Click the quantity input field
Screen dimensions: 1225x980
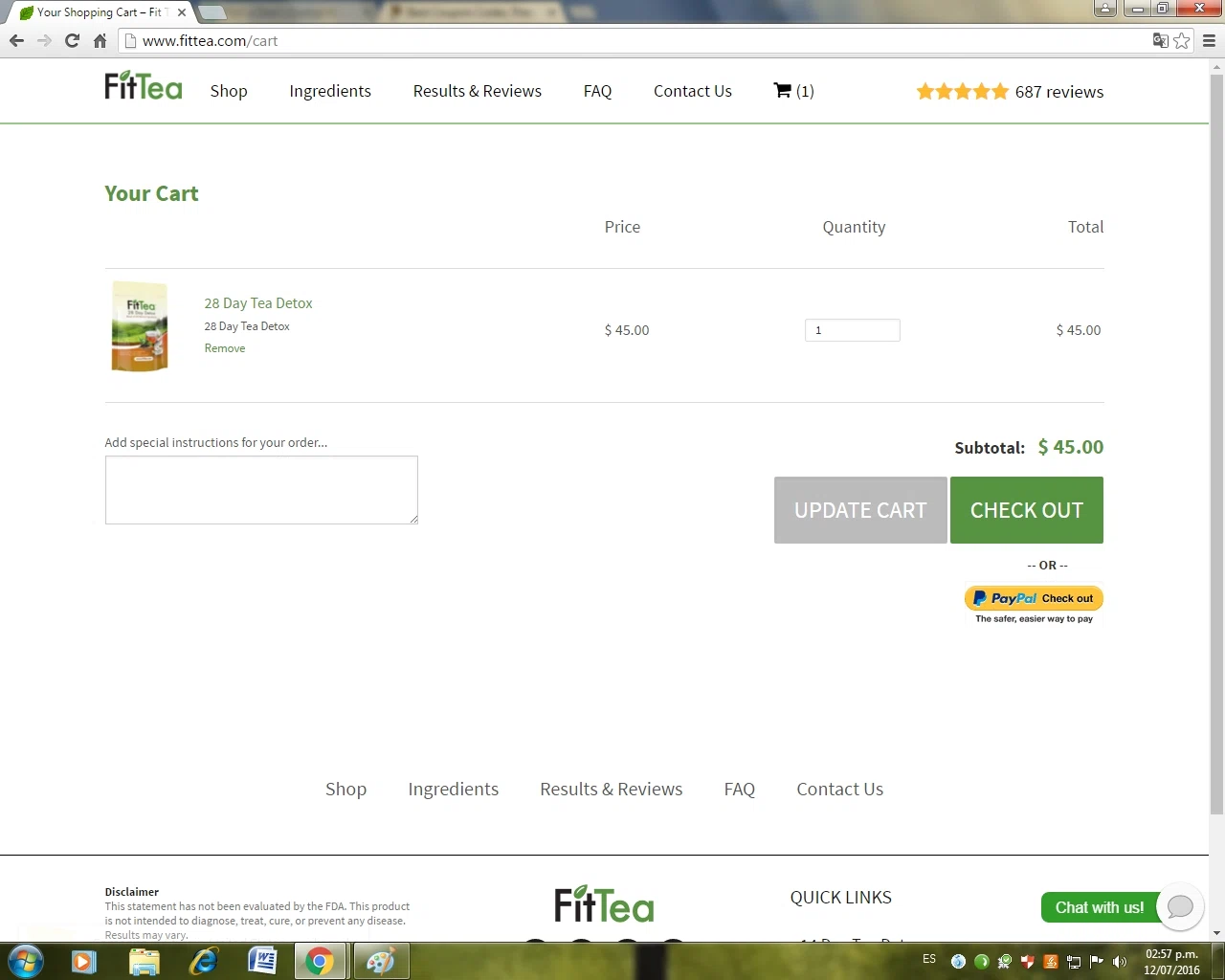[x=853, y=330]
